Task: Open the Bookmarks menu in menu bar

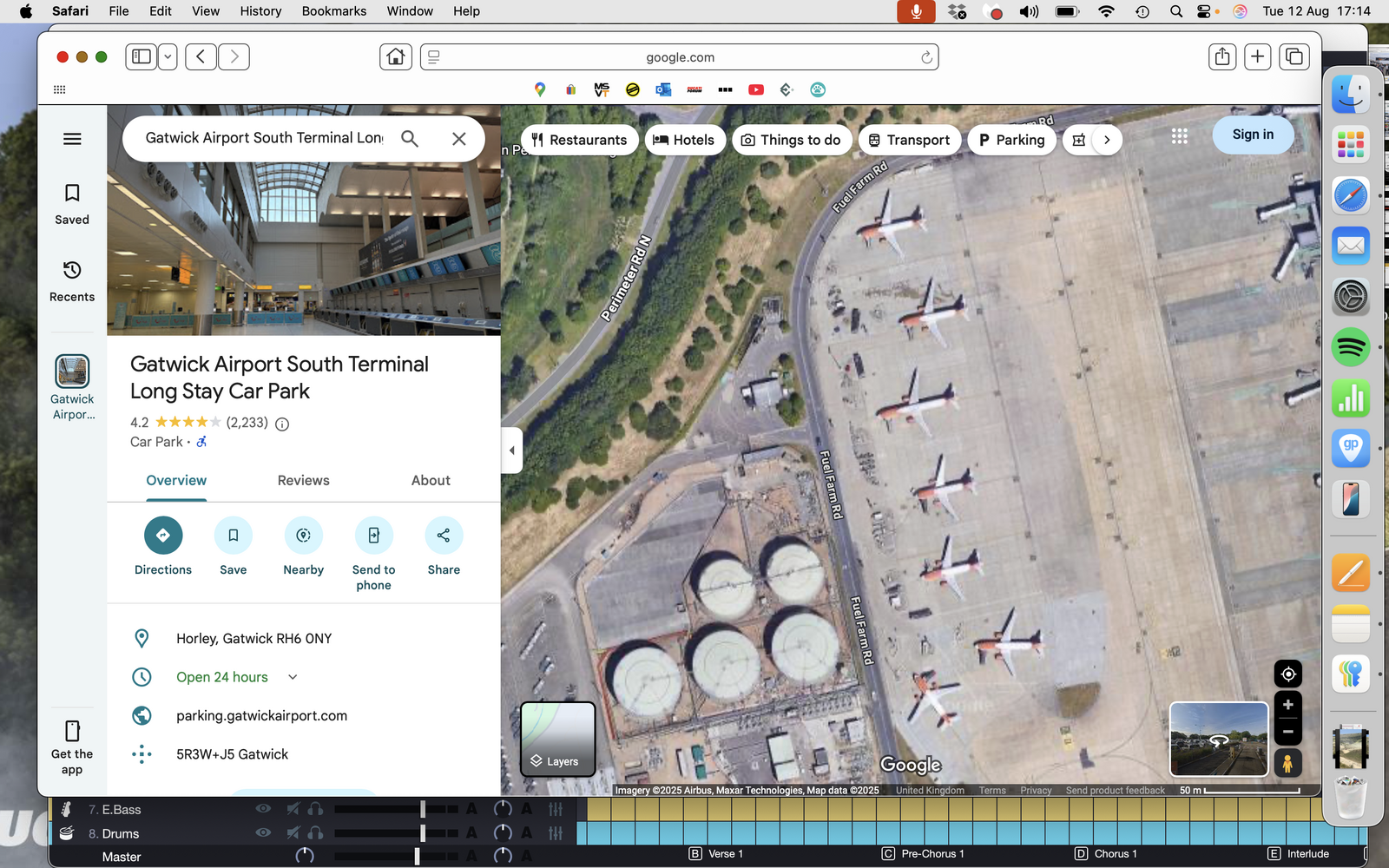Action: (334, 11)
